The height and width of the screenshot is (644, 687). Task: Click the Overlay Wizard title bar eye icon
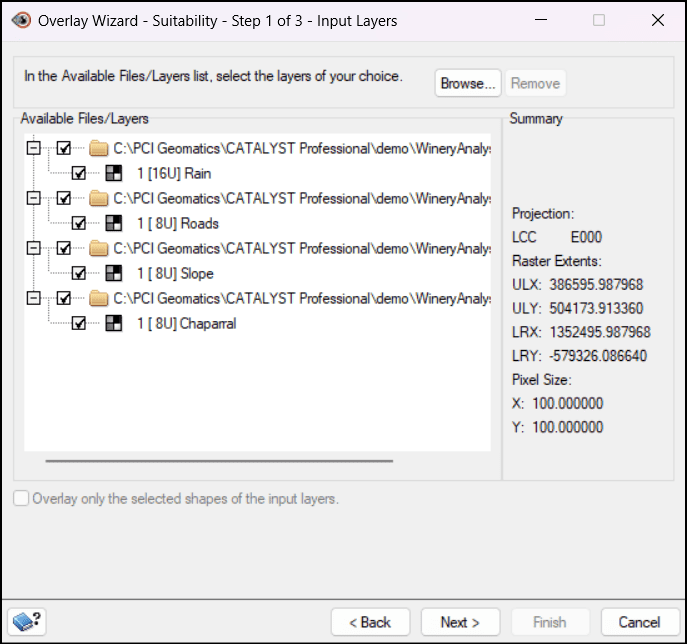click(21, 20)
